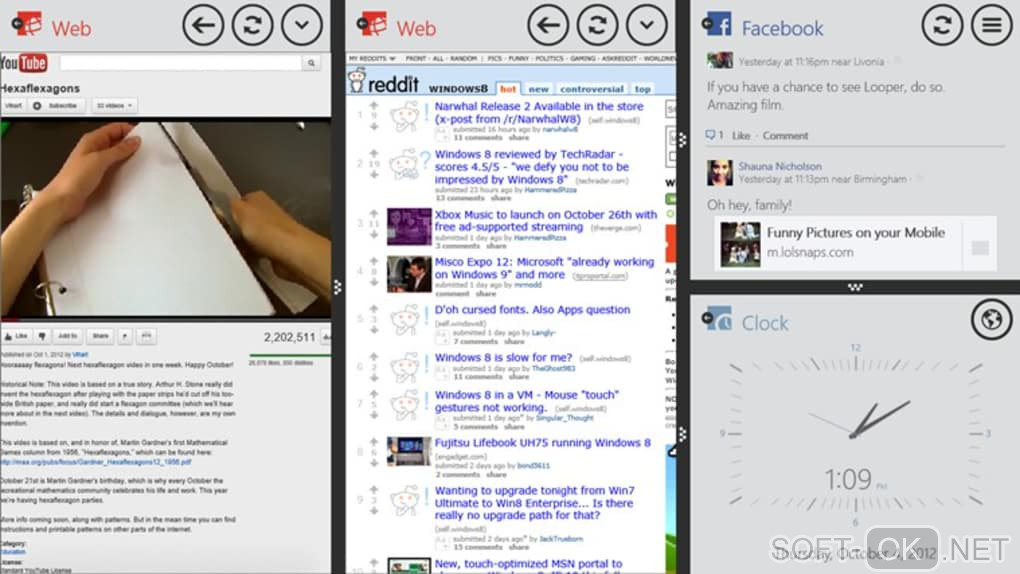The height and width of the screenshot is (574, 1020).
Task: Go back in the middle Web panel with reddit
Action: (548, 25)
